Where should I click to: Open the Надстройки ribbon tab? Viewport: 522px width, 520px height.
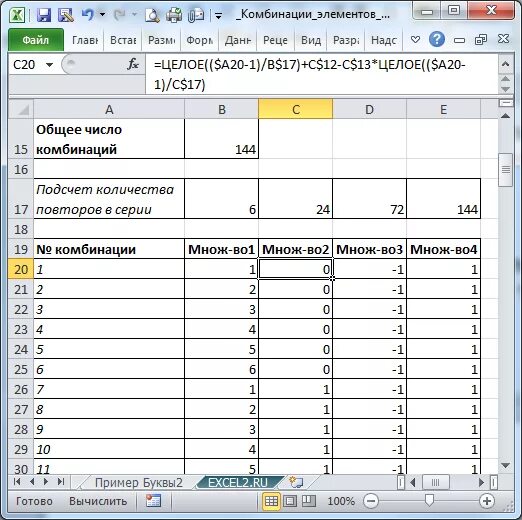coord(384,40)
